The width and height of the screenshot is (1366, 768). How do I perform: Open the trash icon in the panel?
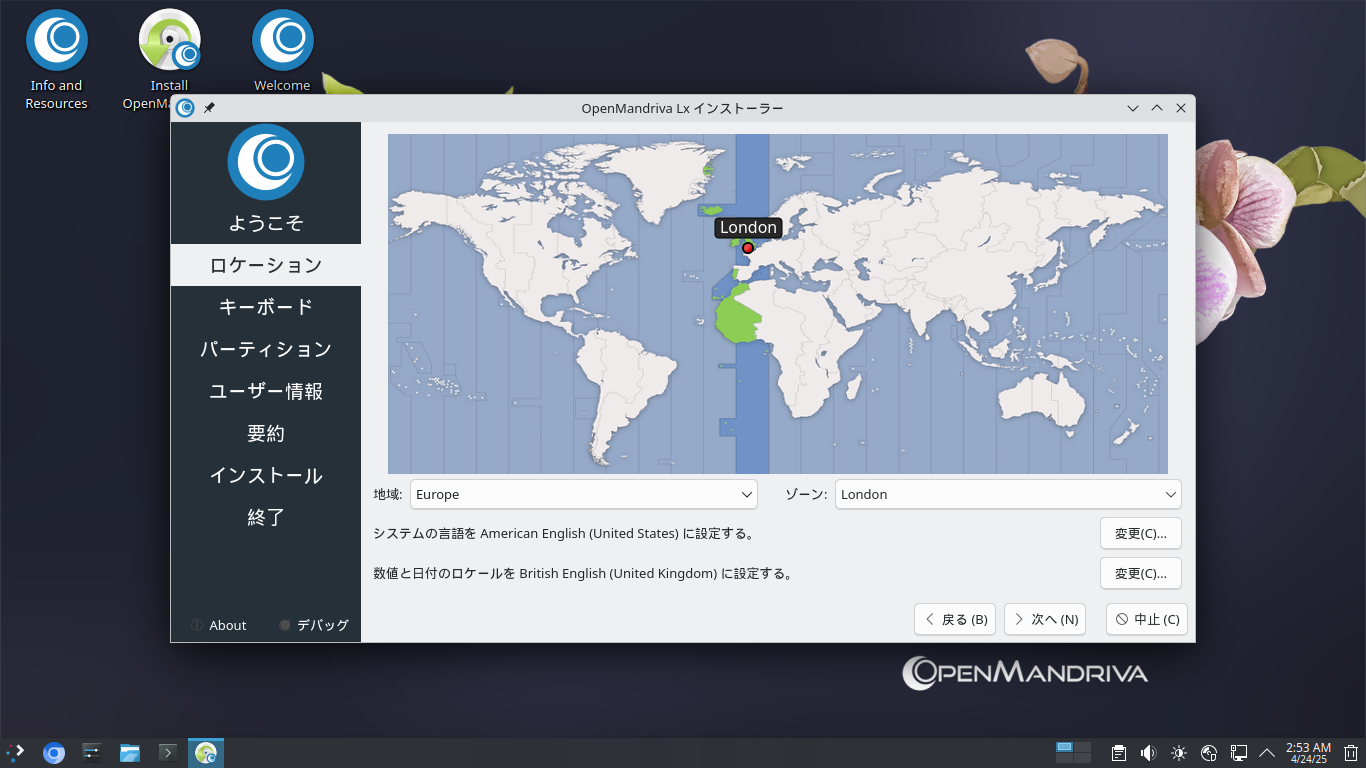pyautogui.click(x=1351, y=753)
